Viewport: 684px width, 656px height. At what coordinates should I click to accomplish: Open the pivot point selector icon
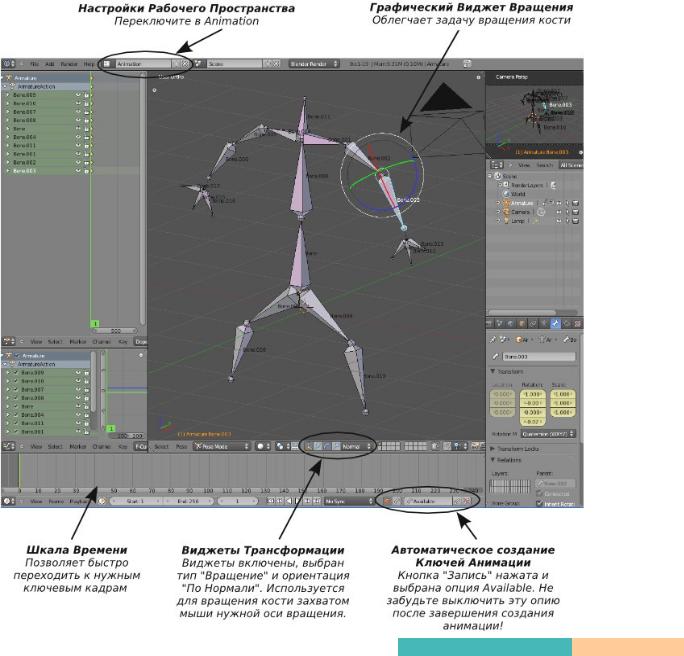pyautogui.click(x=281, y=446)
